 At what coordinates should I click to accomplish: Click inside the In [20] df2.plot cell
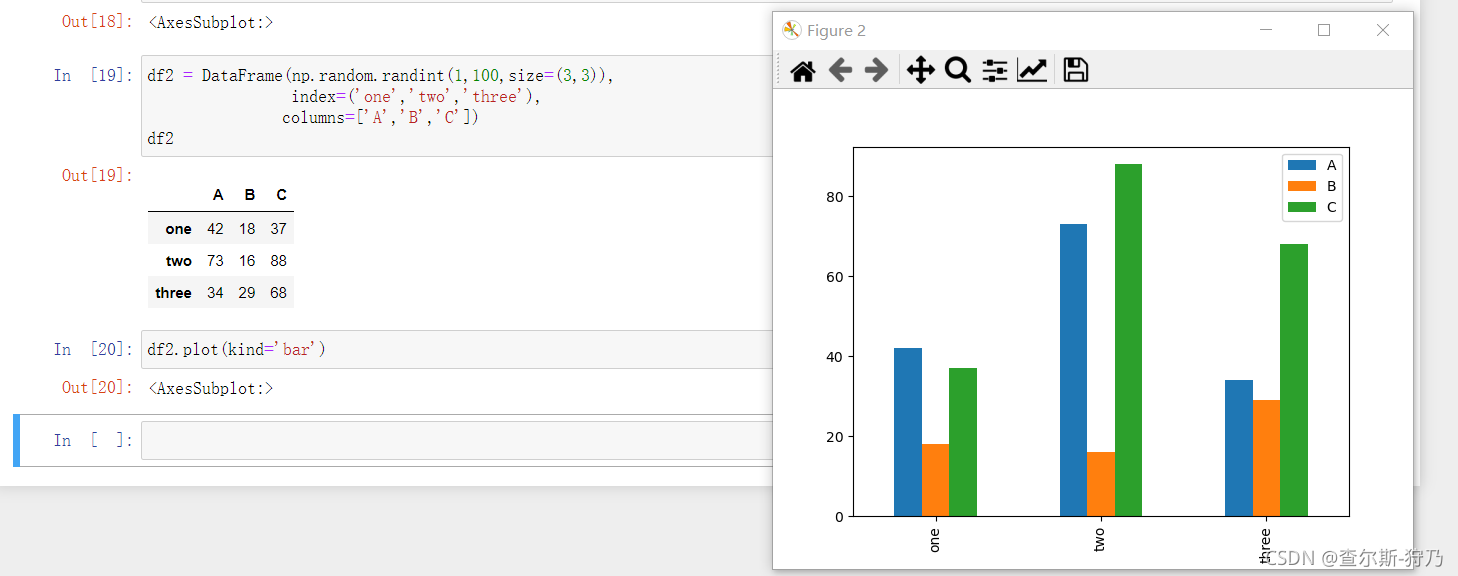pos(458,349)
